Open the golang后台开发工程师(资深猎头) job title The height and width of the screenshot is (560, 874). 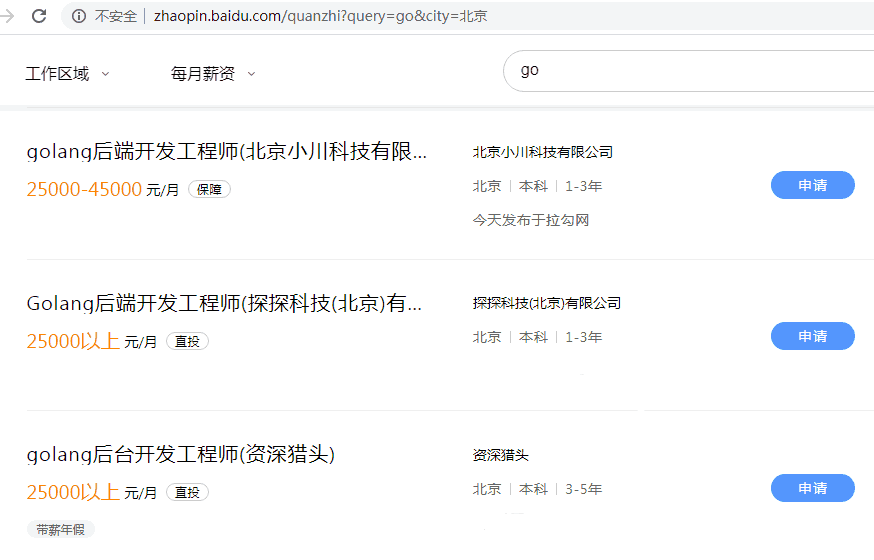click(x=181, y=454)
